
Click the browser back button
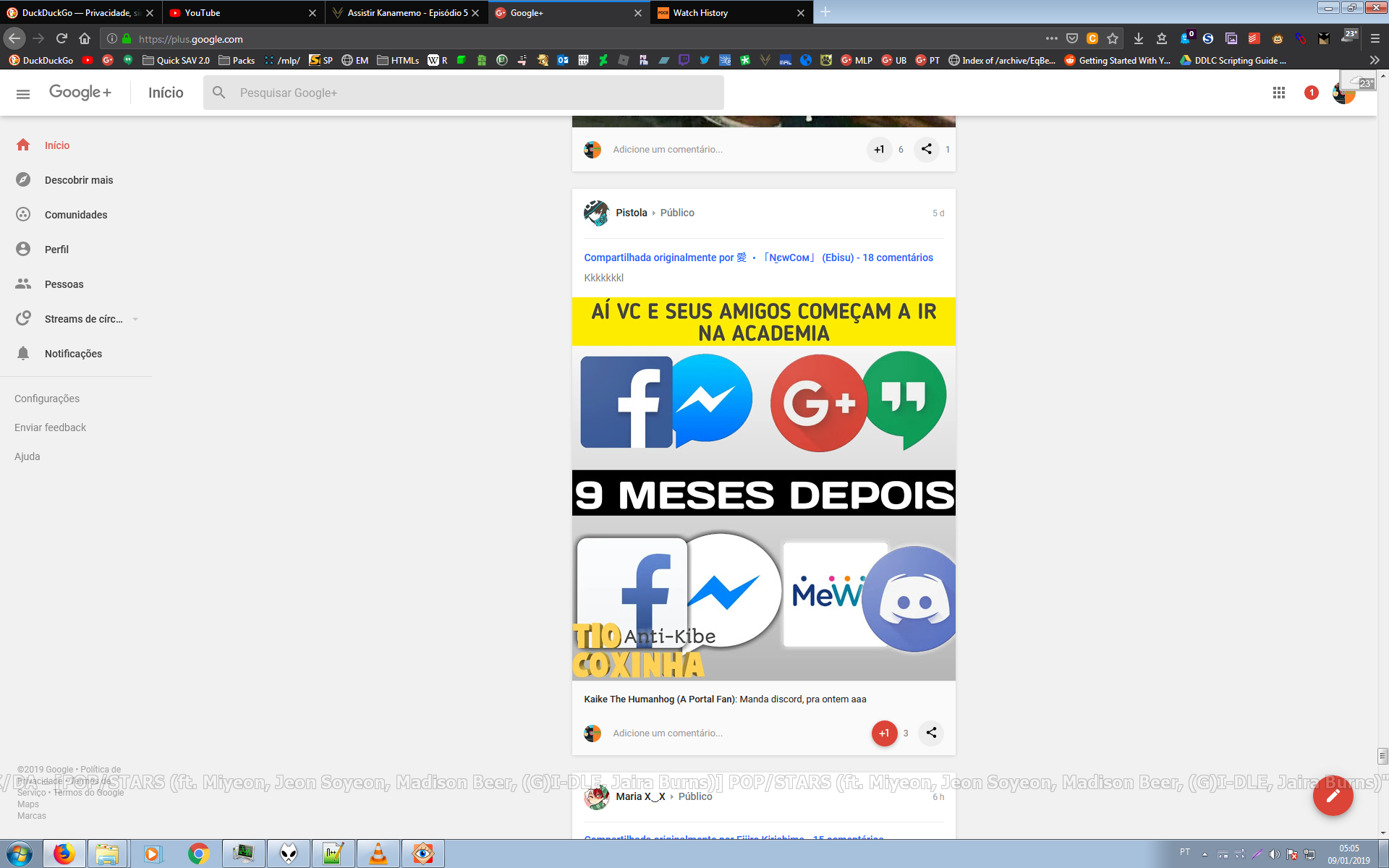14,38
